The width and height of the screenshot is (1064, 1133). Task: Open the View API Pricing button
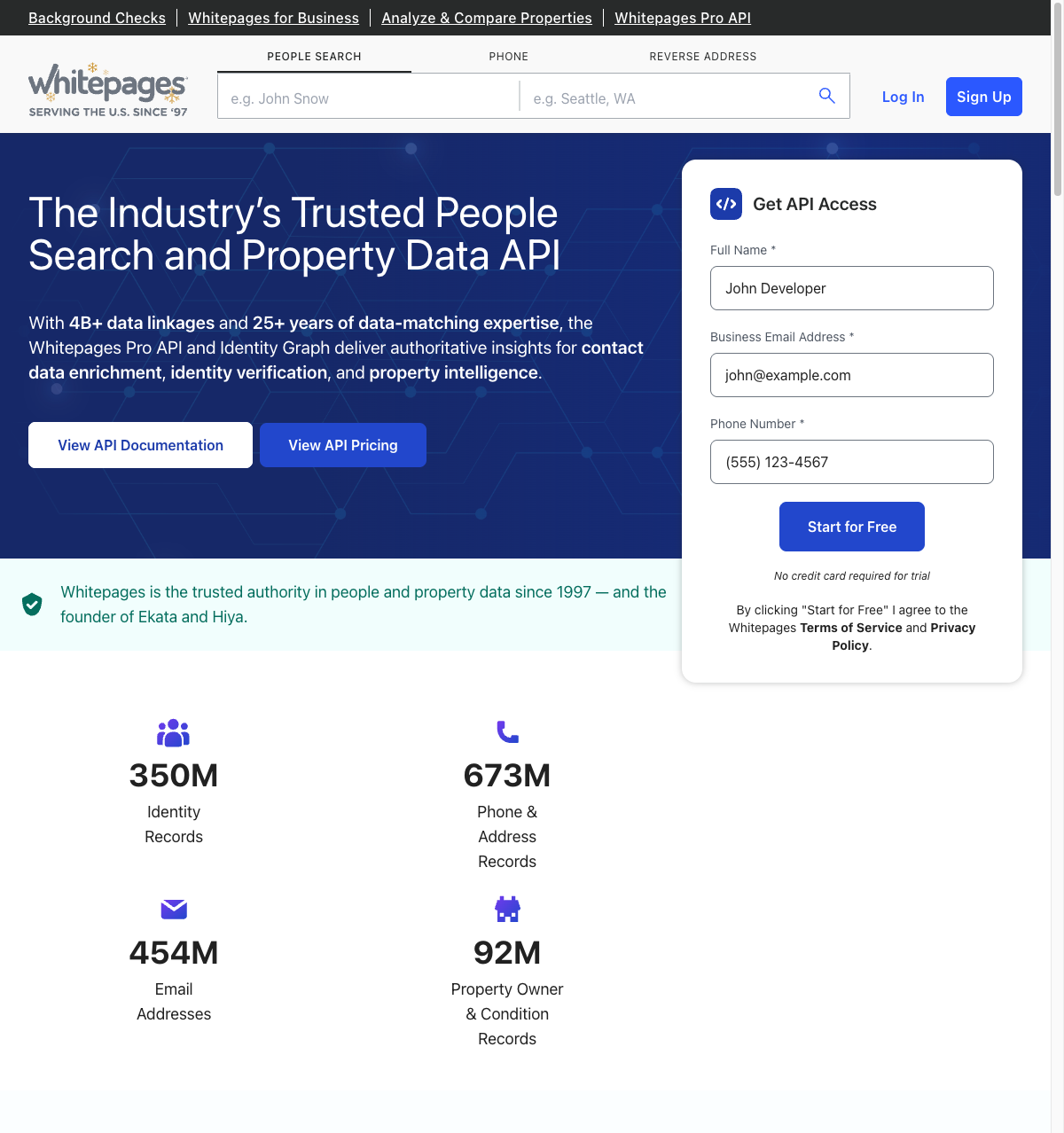[x=343, y=445]
